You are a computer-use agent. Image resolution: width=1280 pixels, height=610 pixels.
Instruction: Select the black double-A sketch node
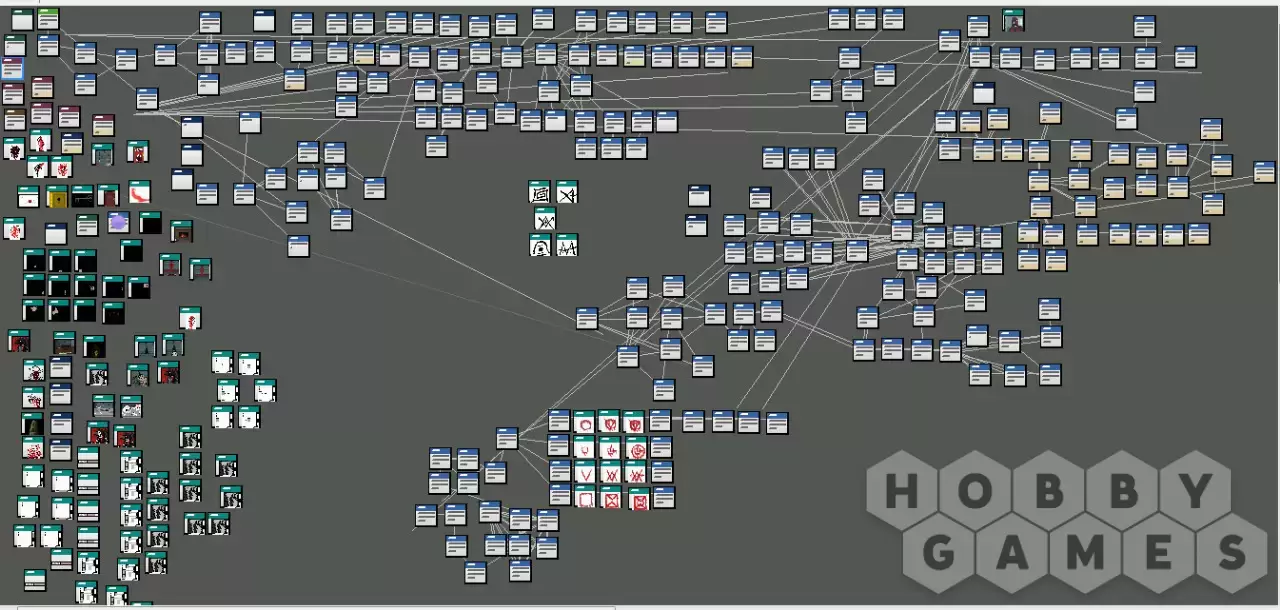pos(567,245)
